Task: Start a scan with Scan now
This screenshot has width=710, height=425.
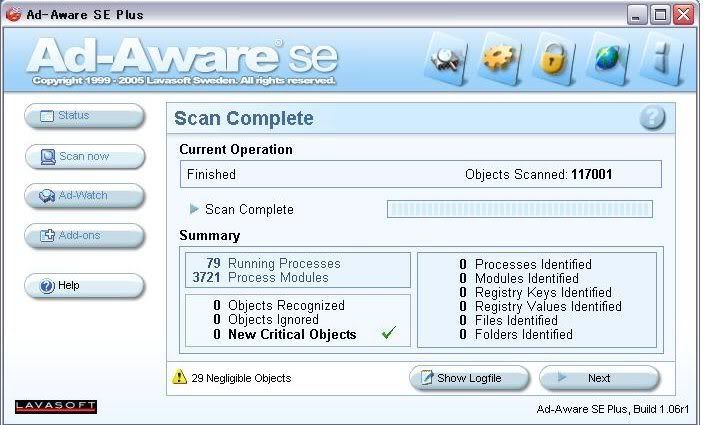Action: pyautogui.click(x=85, y=157)
